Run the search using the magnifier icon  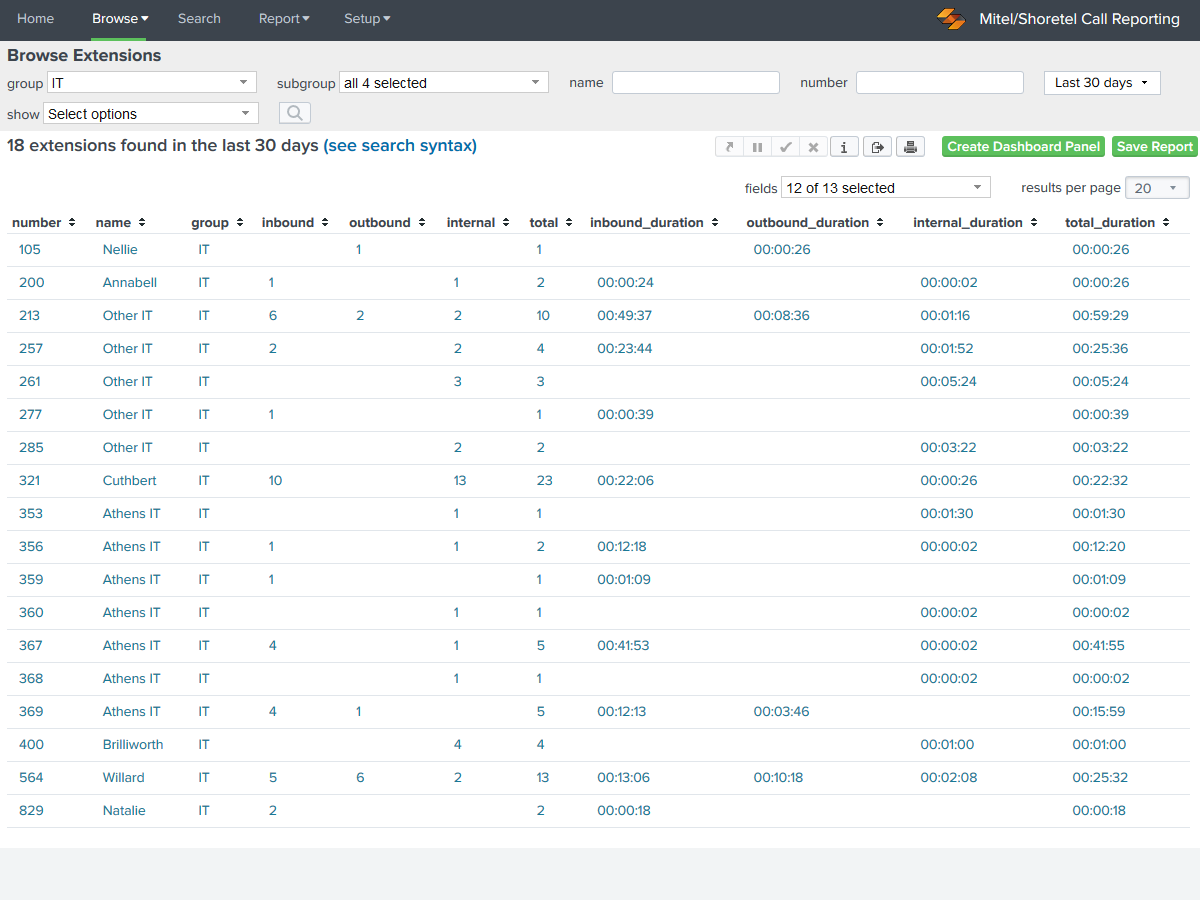click(x=294, y=113)
